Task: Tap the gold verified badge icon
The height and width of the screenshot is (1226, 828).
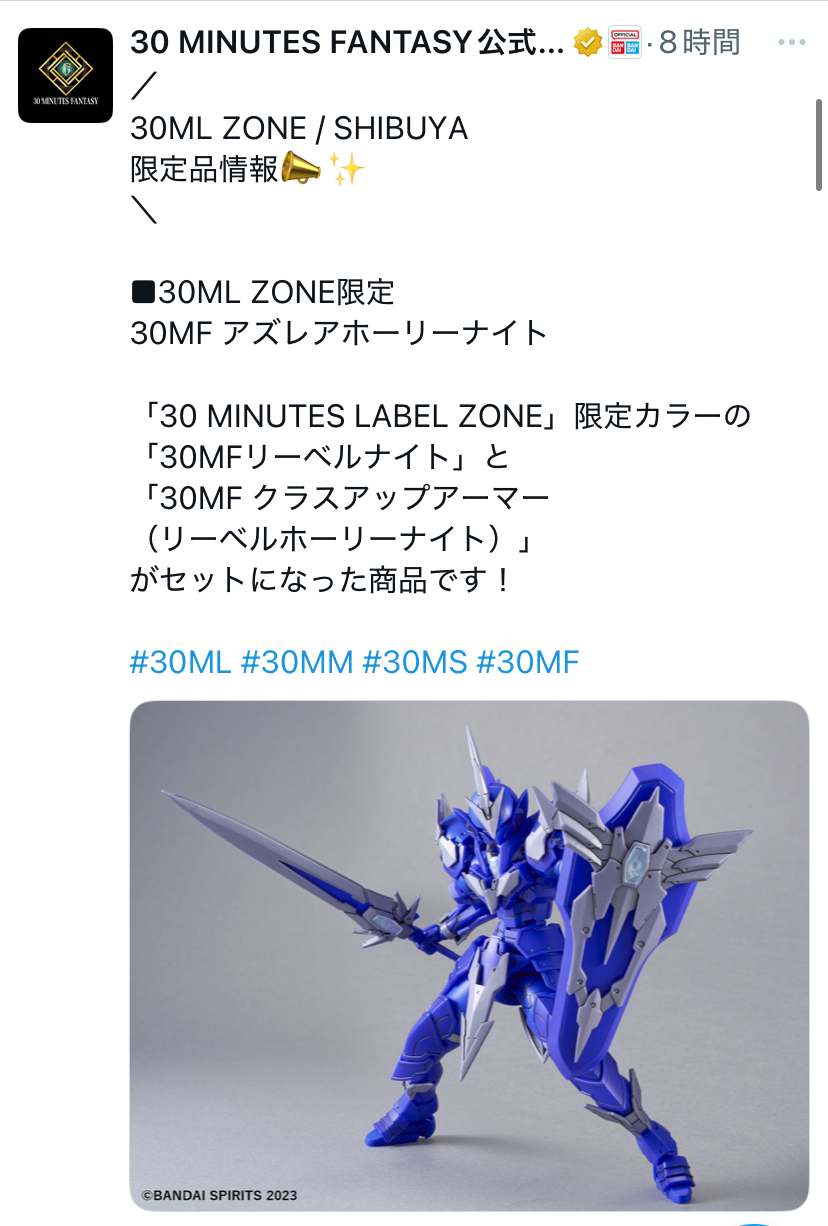Action: click(587, 42)
